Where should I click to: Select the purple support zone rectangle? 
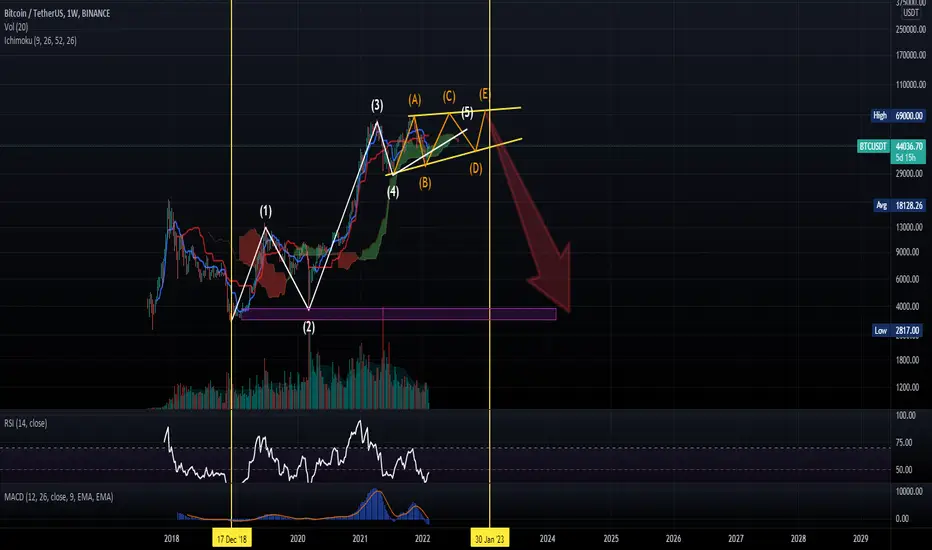[x=399, y=314]
